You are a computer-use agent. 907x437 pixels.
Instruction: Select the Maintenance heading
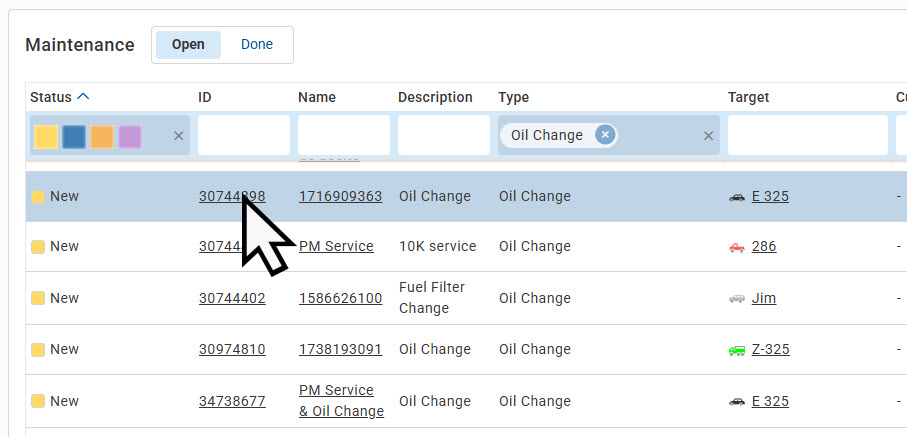click(80, 45)
